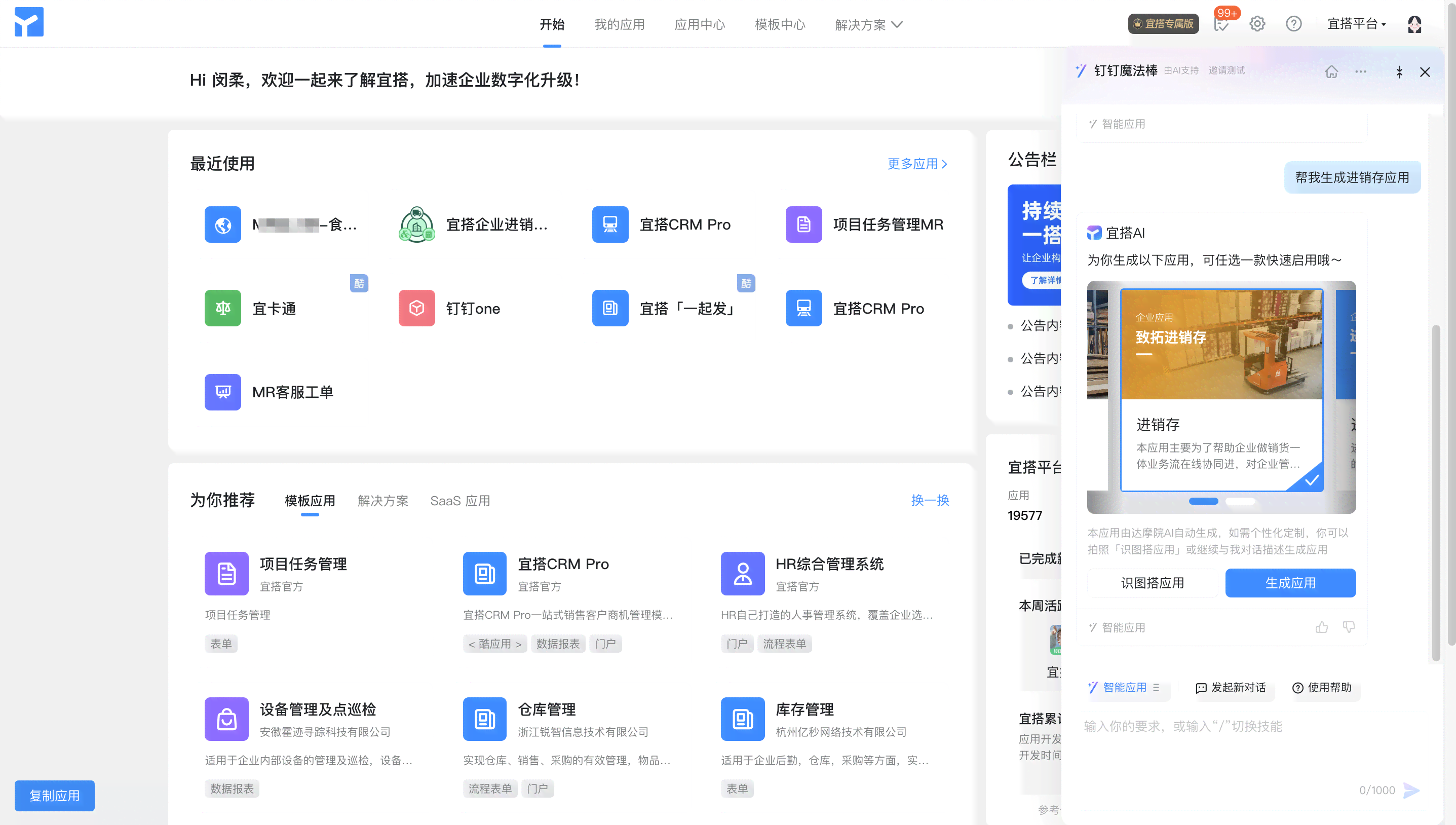Open 设备管理及点巡检 template icon
1456x825 pixels.
coord(226,719)
